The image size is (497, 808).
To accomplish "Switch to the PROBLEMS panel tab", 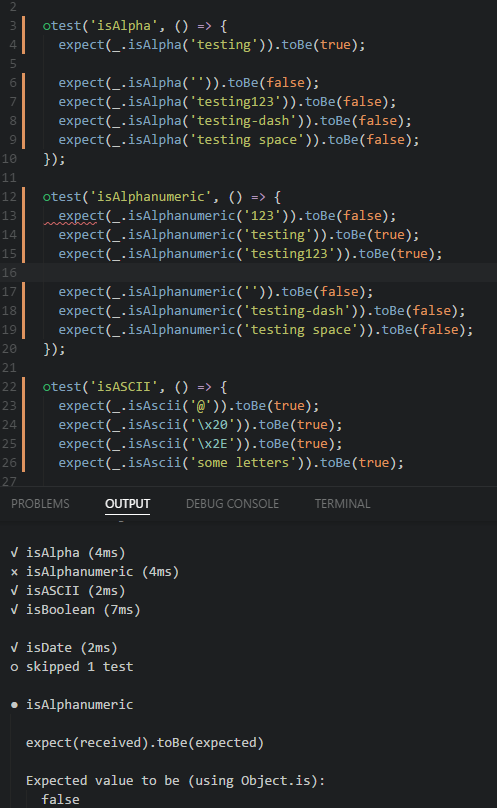I will 40,503.
